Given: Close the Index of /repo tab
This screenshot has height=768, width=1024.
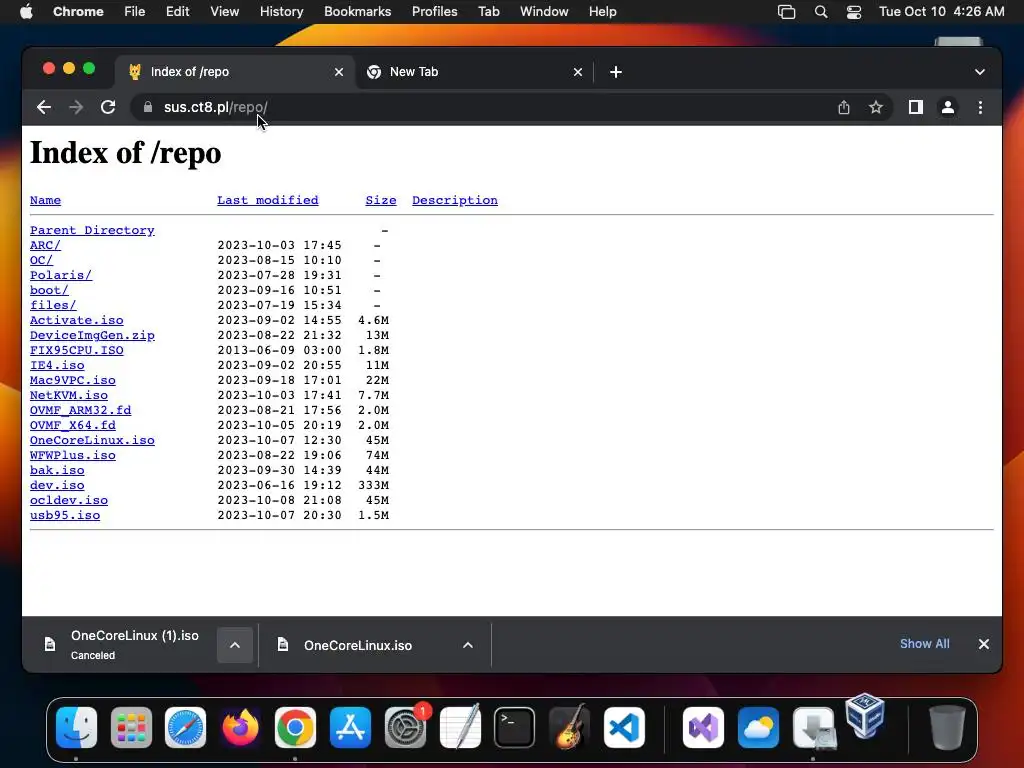Looking at the screenshot, I should (x=339, y=72).
